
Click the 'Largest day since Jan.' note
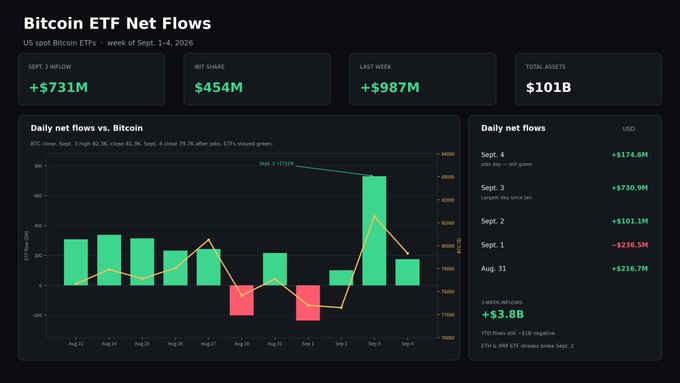click(507, 197)
